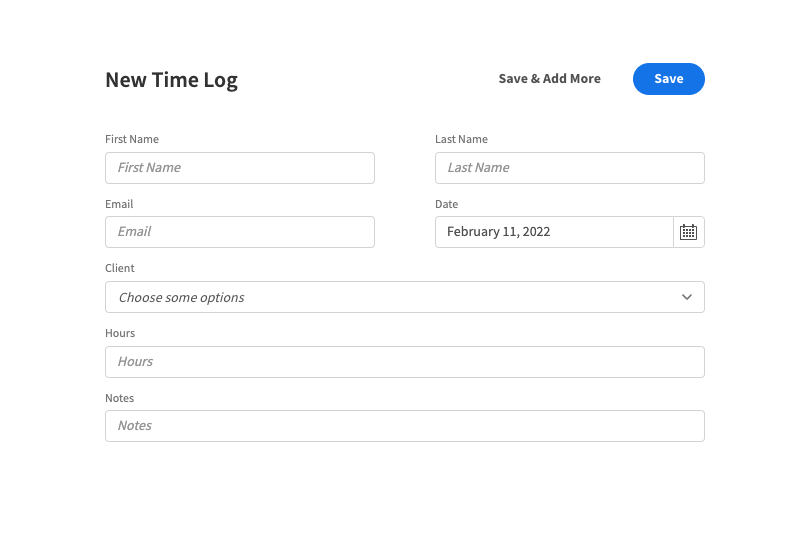Expand the Client dropdown chevron arrow
The image size is (800, 533).
pyautogui.click(x=687, y=297)
